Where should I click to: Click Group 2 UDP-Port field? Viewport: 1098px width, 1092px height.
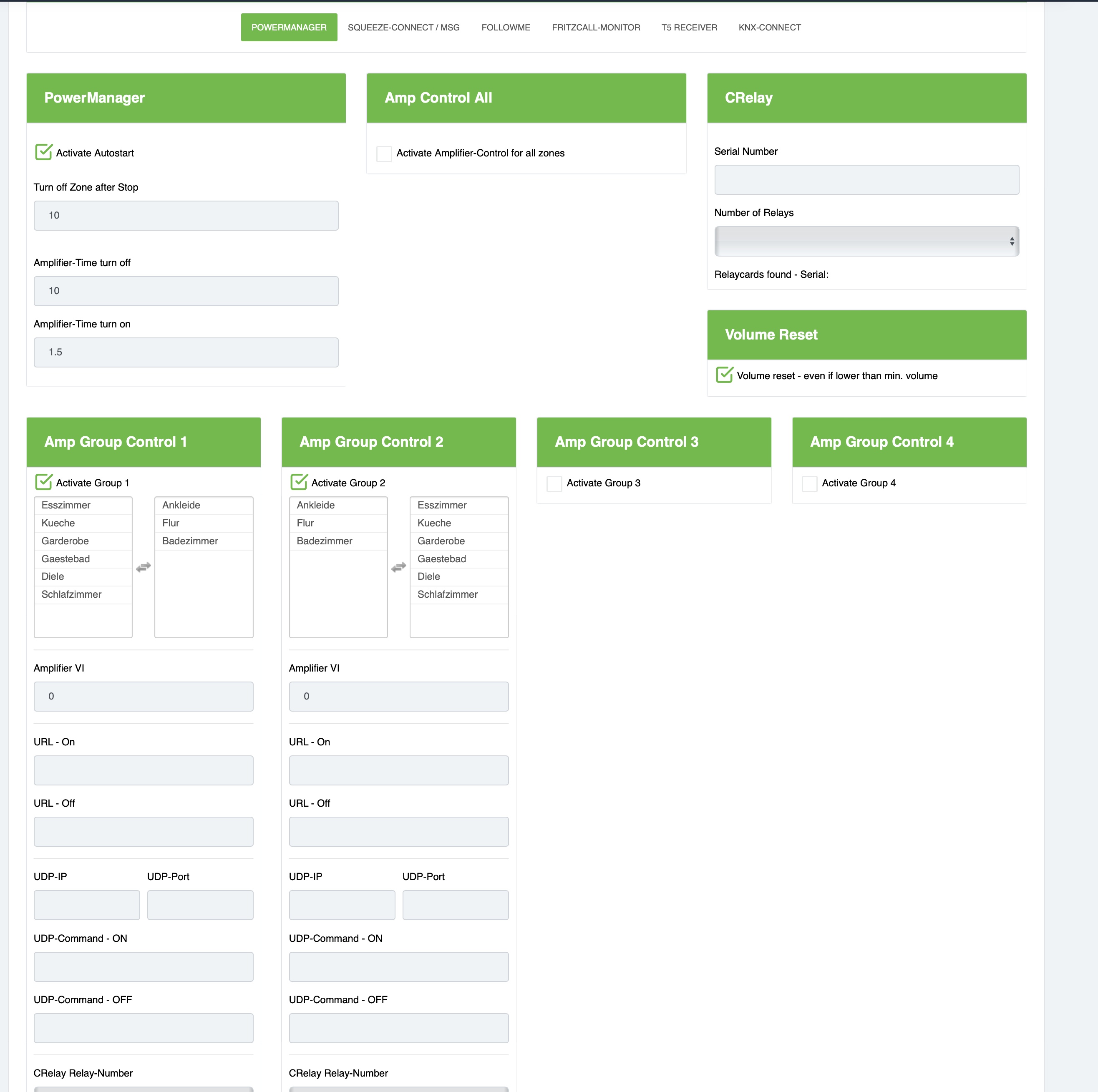pyautogui.click(x=455, y=905)
